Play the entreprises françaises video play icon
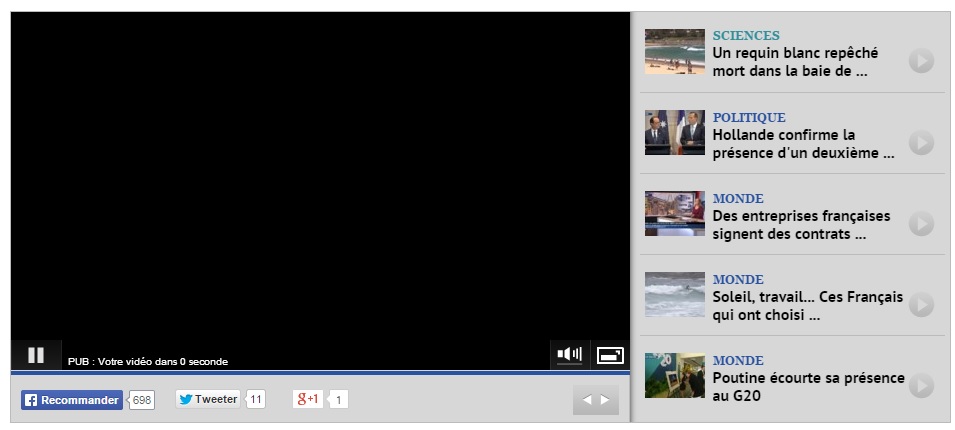 tap(922, 224)
